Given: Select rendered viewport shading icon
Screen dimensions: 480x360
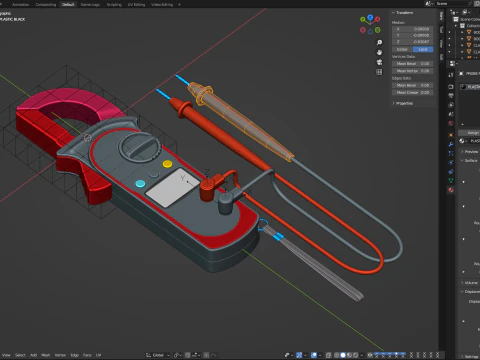Looking at the screenshot, I should click(x=356, y=355).
